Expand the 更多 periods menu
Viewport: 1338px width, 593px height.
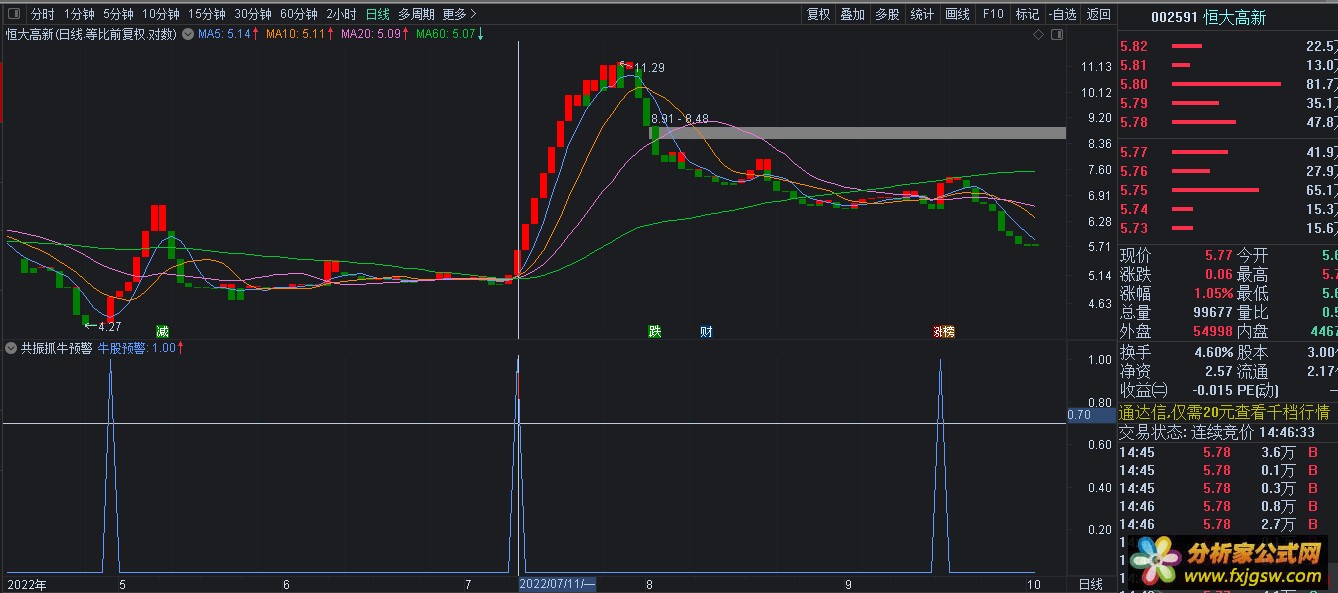pyautogui.click(x=459, y=14)
